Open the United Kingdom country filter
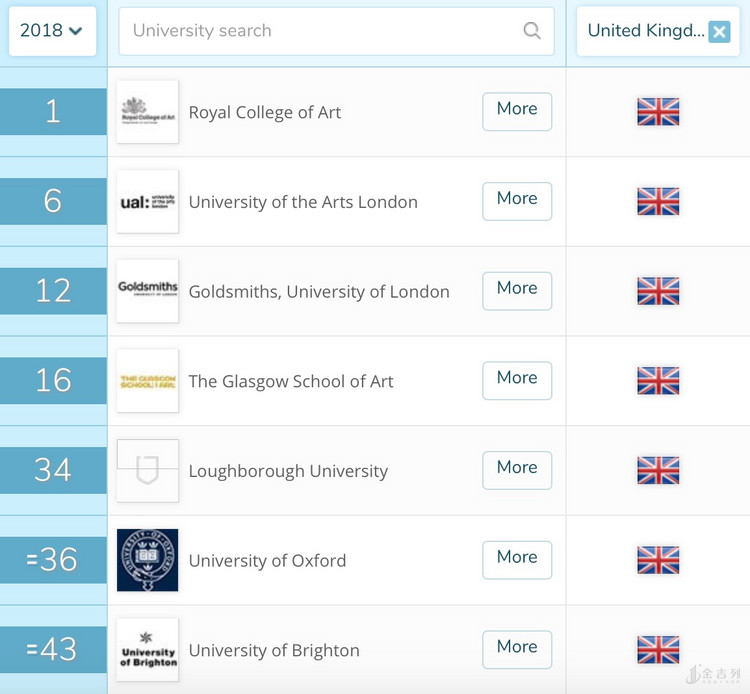This screenshot has height=694, width=750. [x=658, y=31]
